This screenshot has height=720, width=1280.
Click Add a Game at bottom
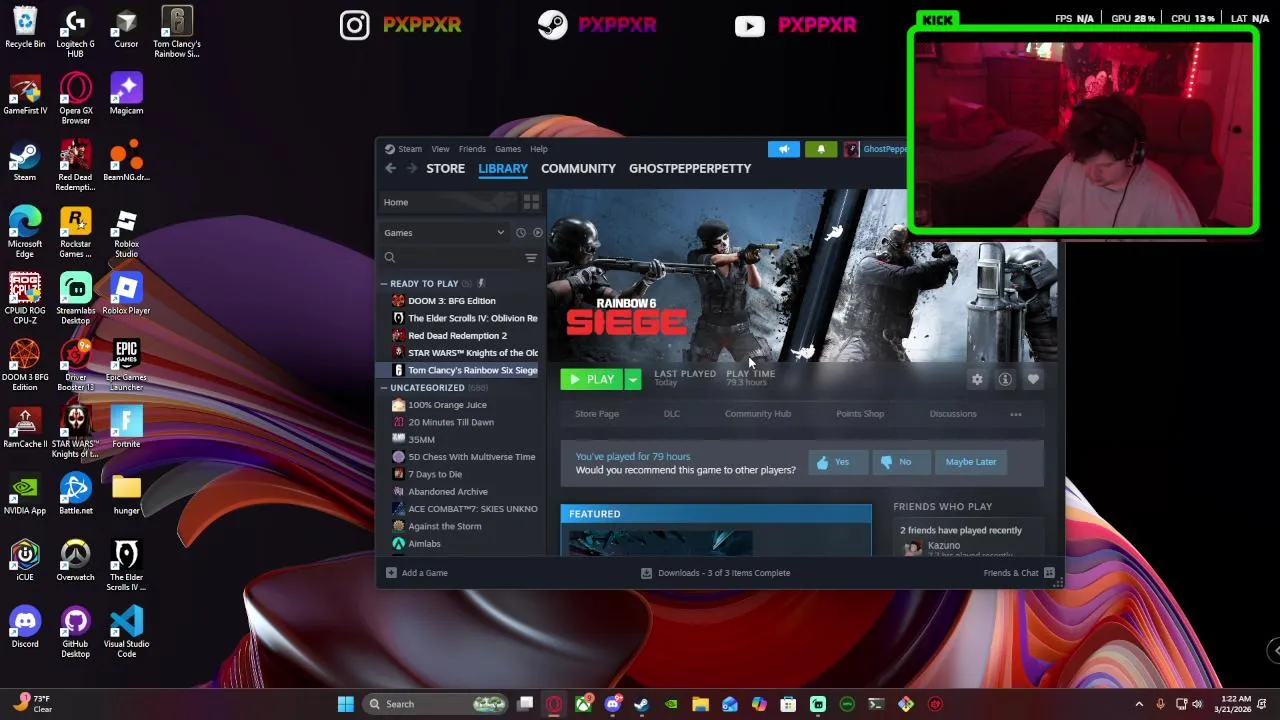[417, 573]
